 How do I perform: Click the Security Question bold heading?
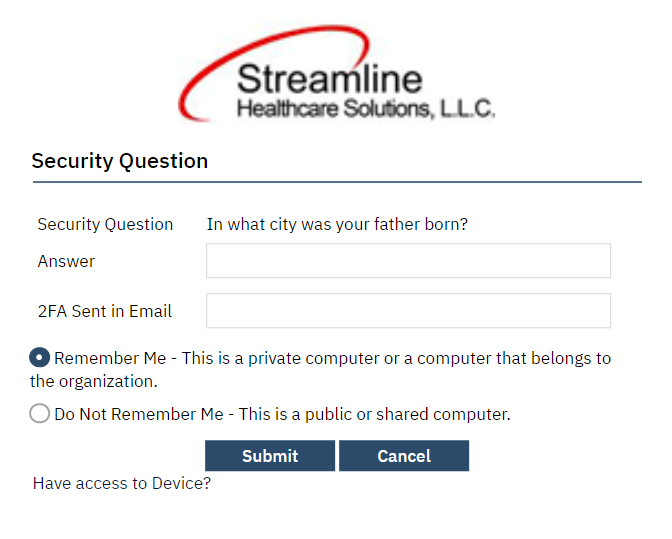[x=120, y=161]
